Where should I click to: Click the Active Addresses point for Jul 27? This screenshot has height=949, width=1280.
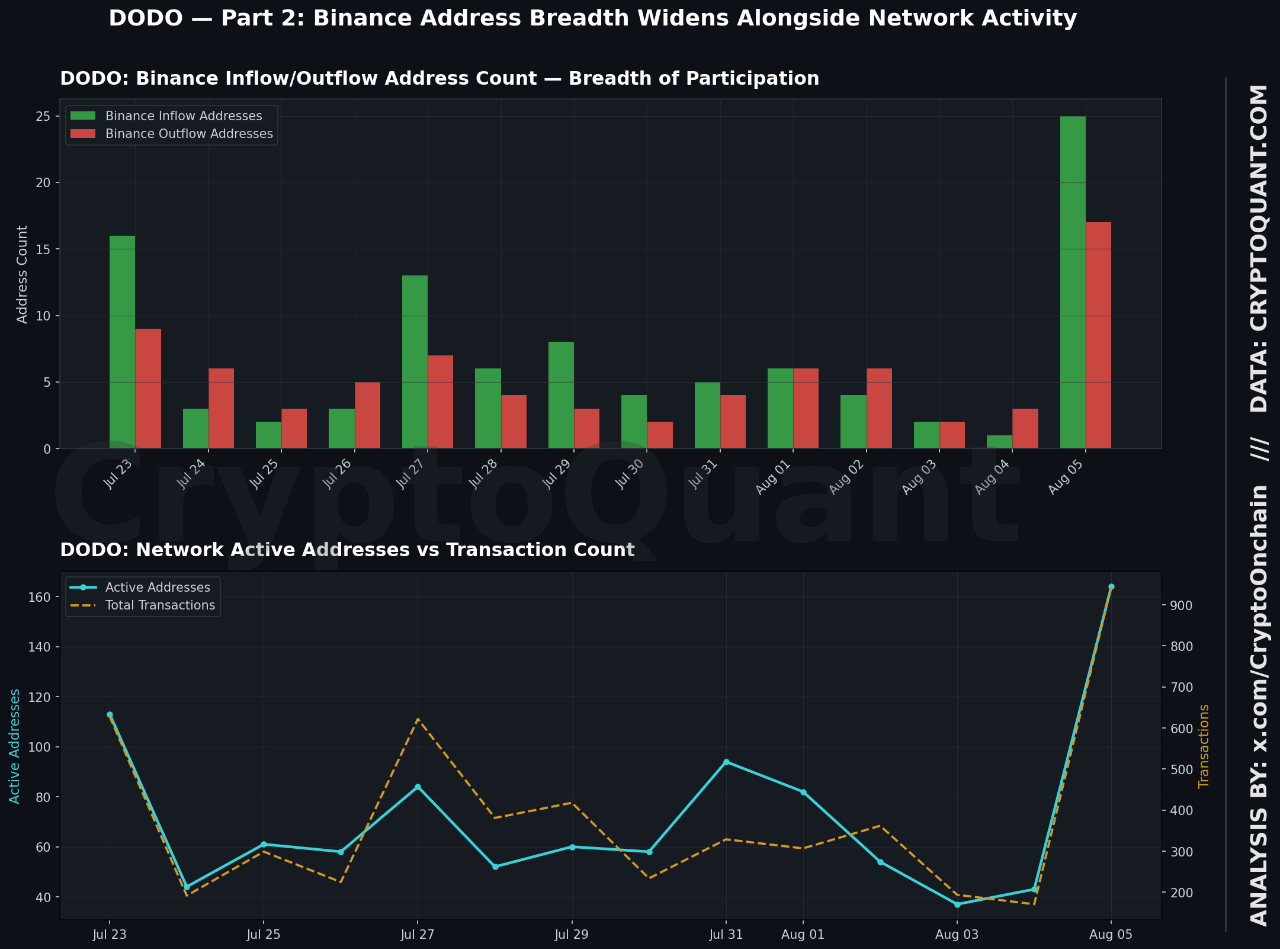pos(418,787)
